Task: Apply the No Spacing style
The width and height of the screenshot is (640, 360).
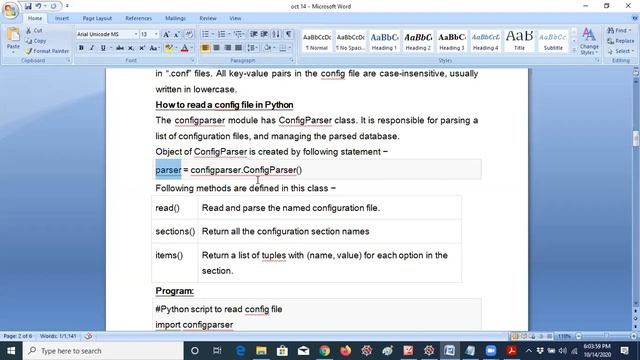Action: coord(351,41)
